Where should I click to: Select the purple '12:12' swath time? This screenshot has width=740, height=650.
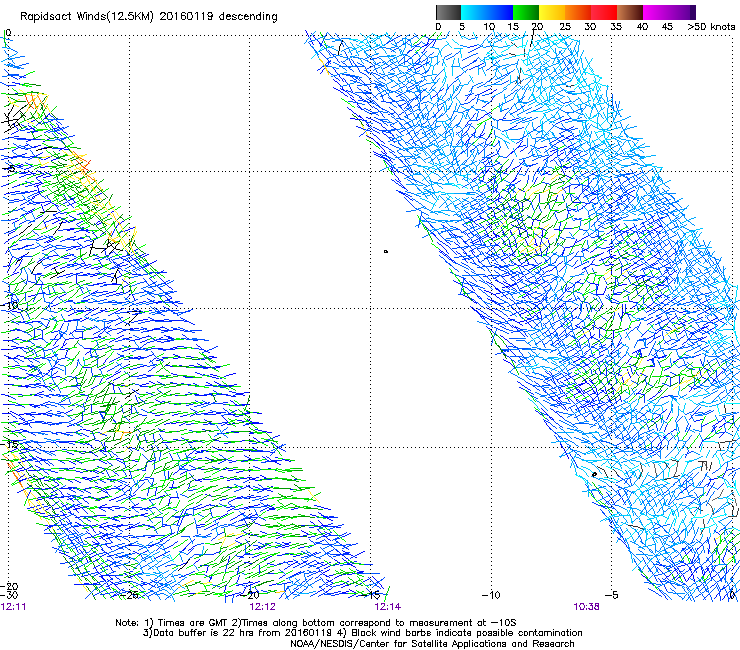[x=262, y=607]
